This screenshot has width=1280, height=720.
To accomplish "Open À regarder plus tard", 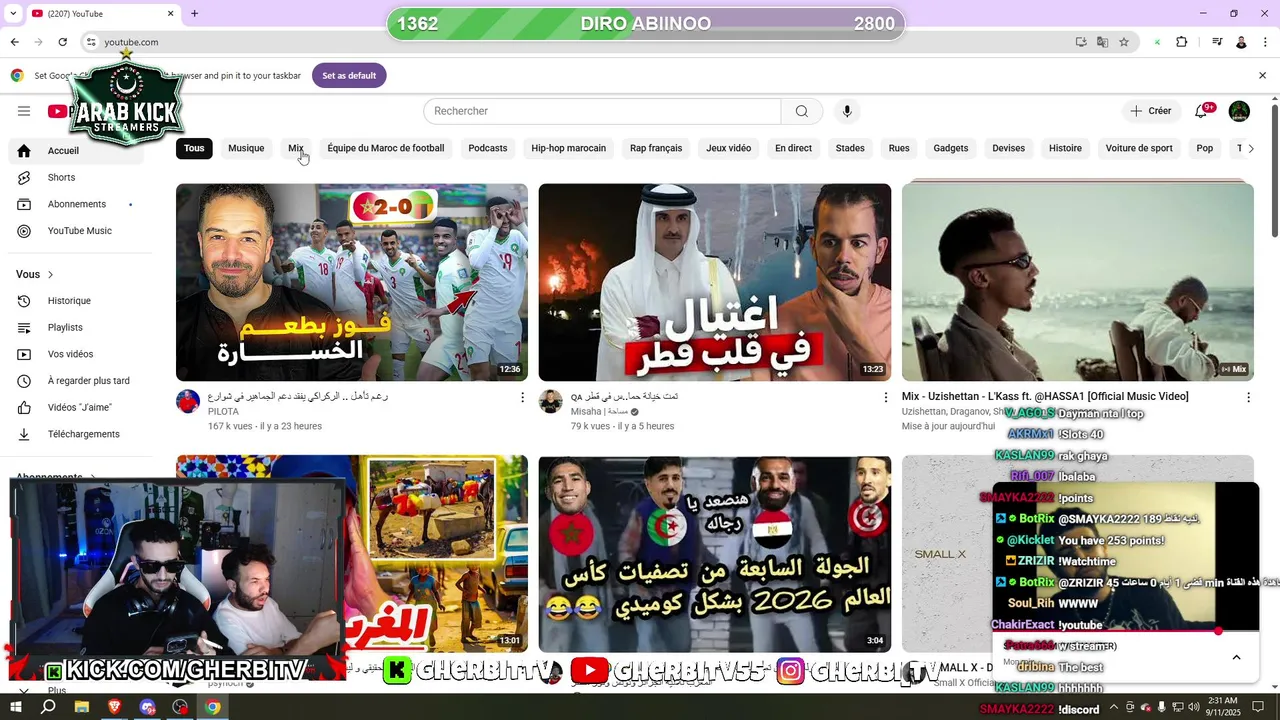I will coord(76,381).
